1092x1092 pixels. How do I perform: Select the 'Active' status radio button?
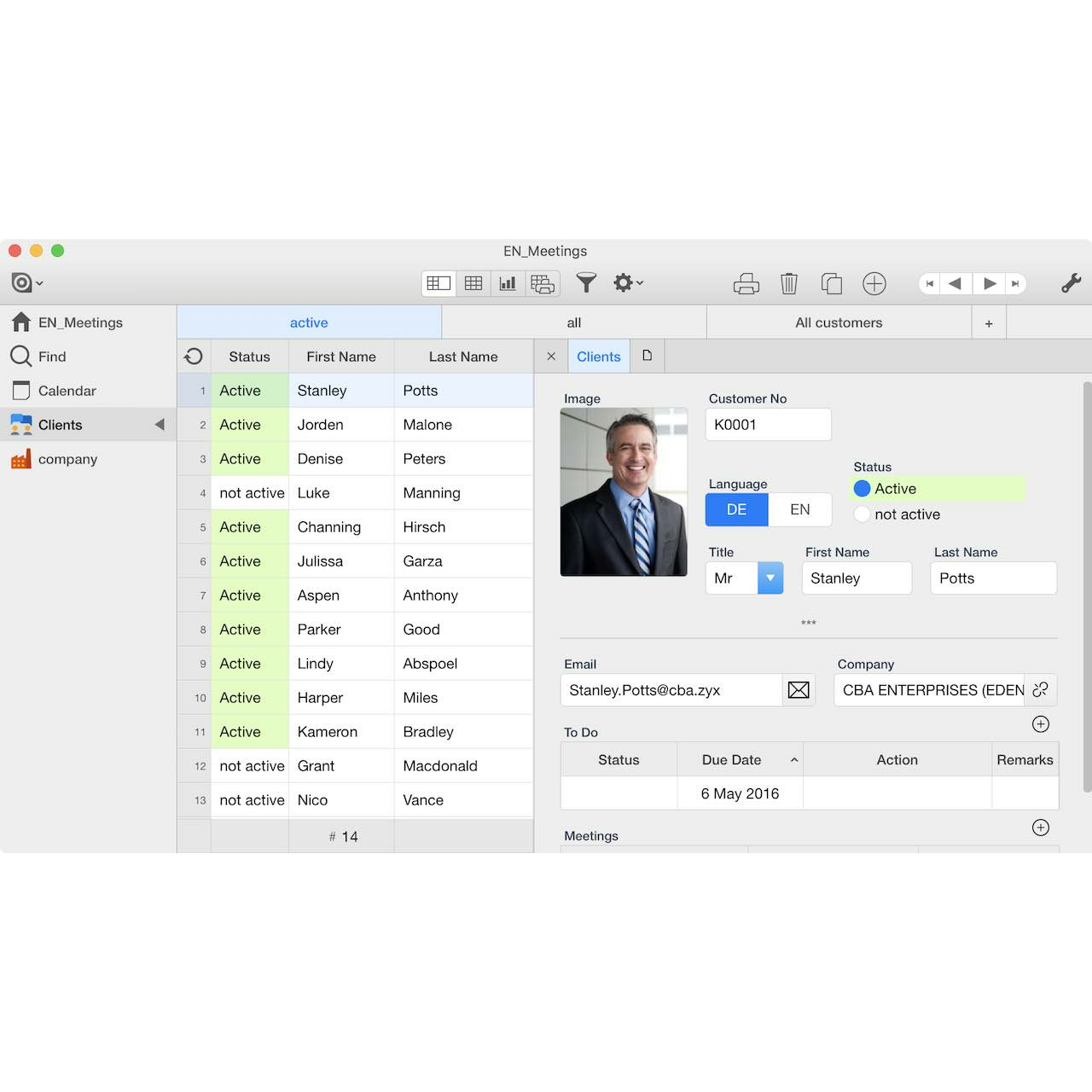pos(862,489)
